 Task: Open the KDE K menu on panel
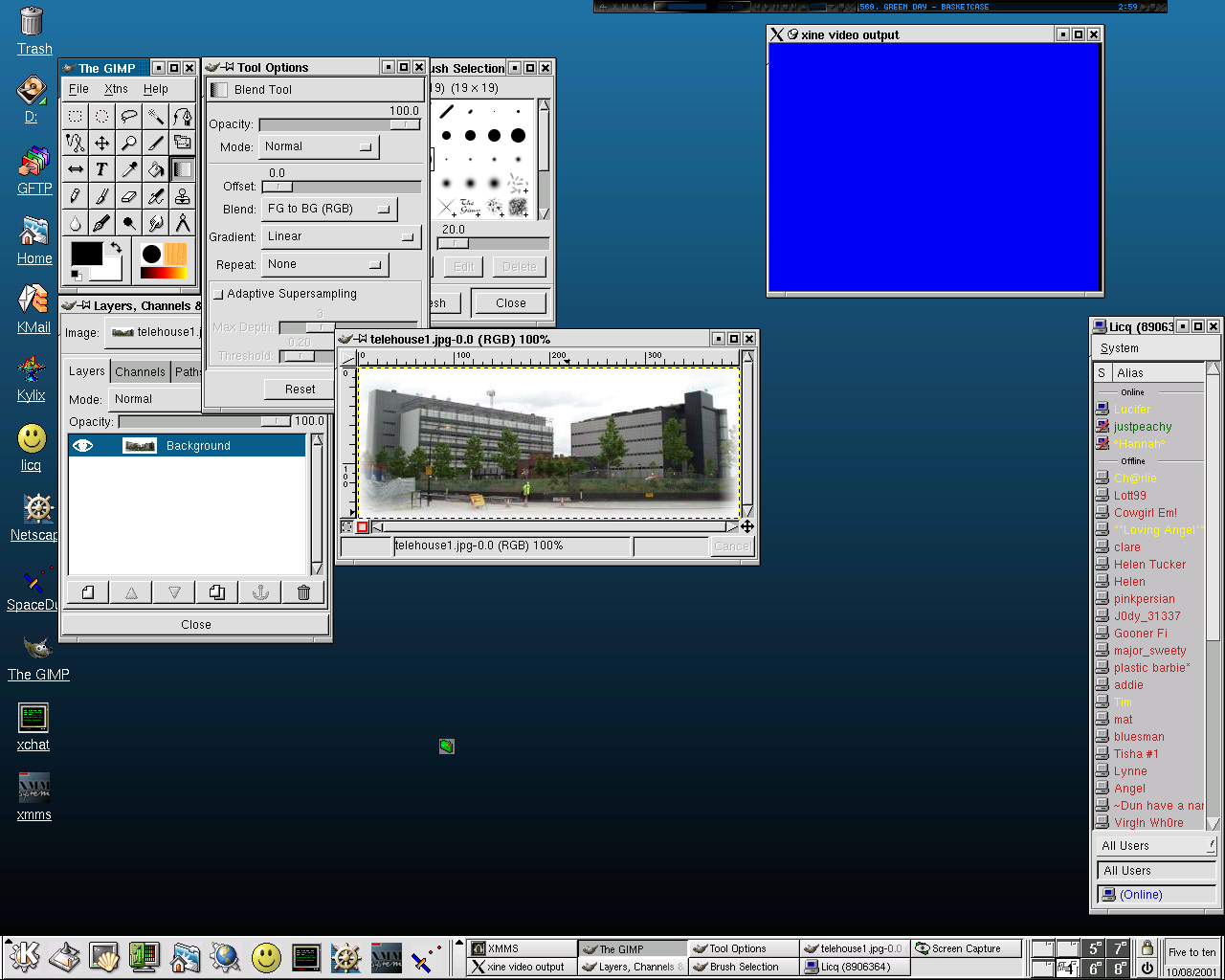[25, 956]
